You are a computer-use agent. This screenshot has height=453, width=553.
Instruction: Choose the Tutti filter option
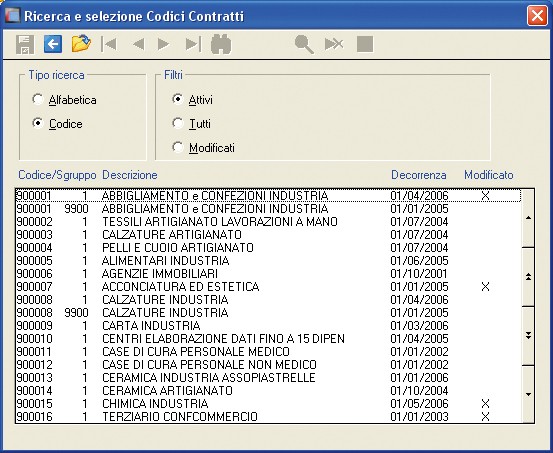point(191,124)
